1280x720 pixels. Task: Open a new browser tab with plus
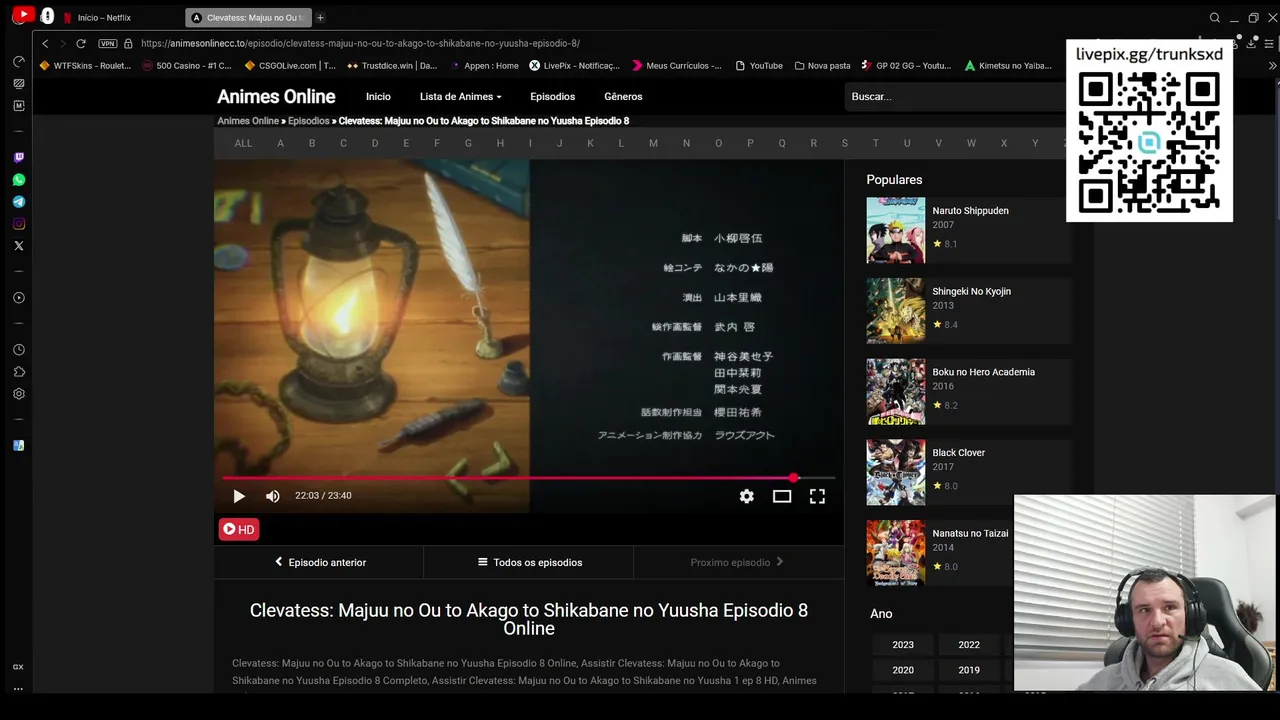point(320,17)
